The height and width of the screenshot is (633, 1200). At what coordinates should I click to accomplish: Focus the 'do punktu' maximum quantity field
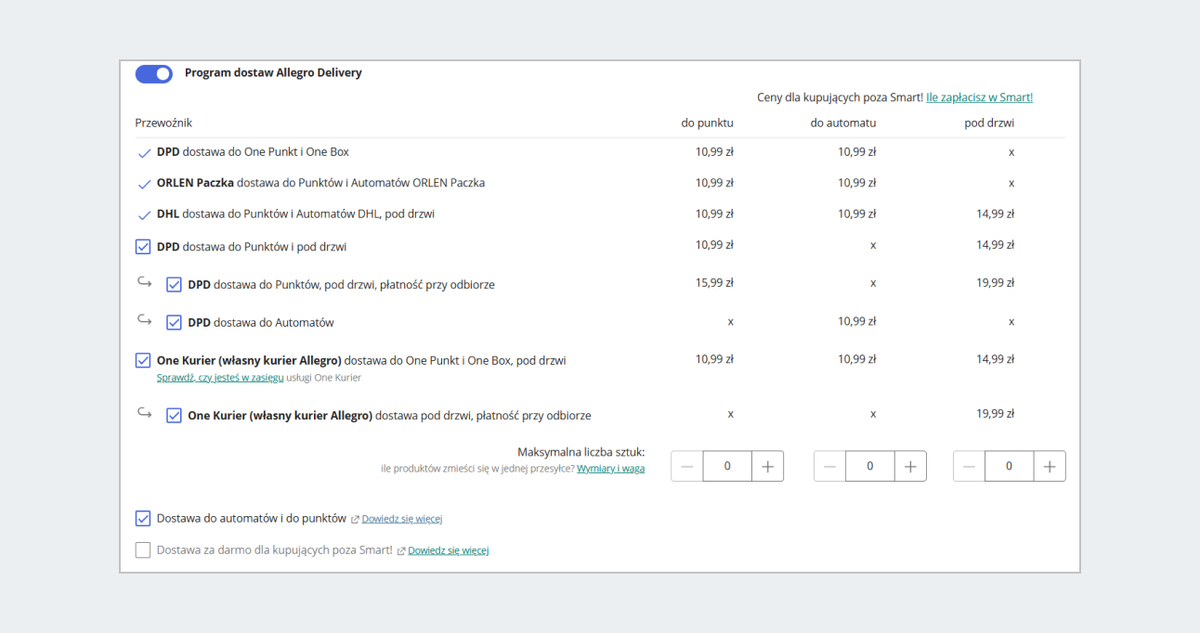click(x=727, y=466)
